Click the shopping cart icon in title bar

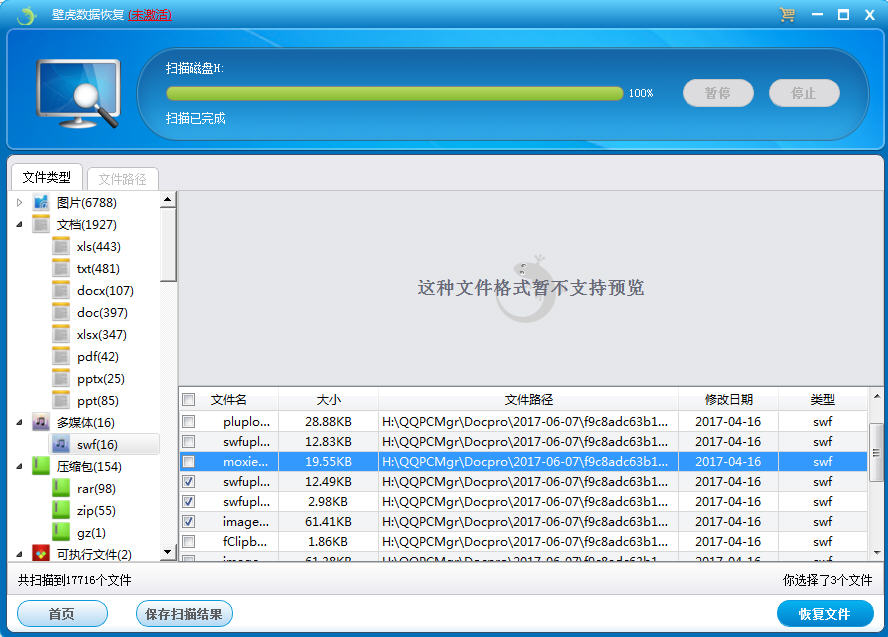787,15
